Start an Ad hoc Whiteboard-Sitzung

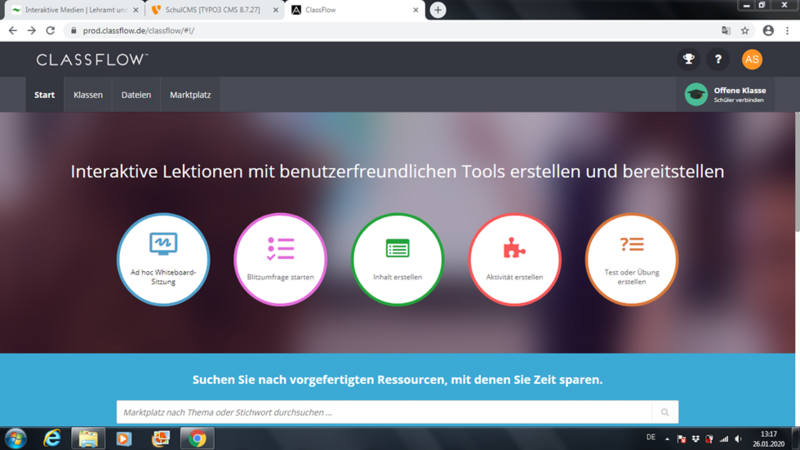(163, 259)
